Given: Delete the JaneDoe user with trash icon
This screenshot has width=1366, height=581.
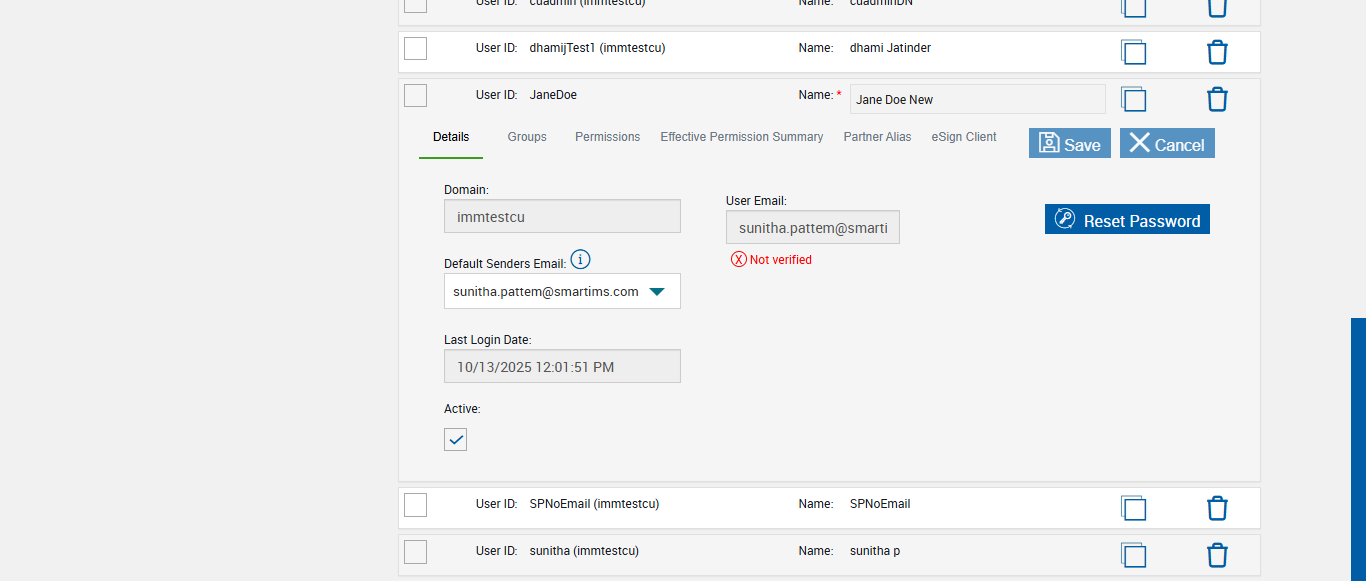Looking at the screenshot, I should click(1217, 99).
